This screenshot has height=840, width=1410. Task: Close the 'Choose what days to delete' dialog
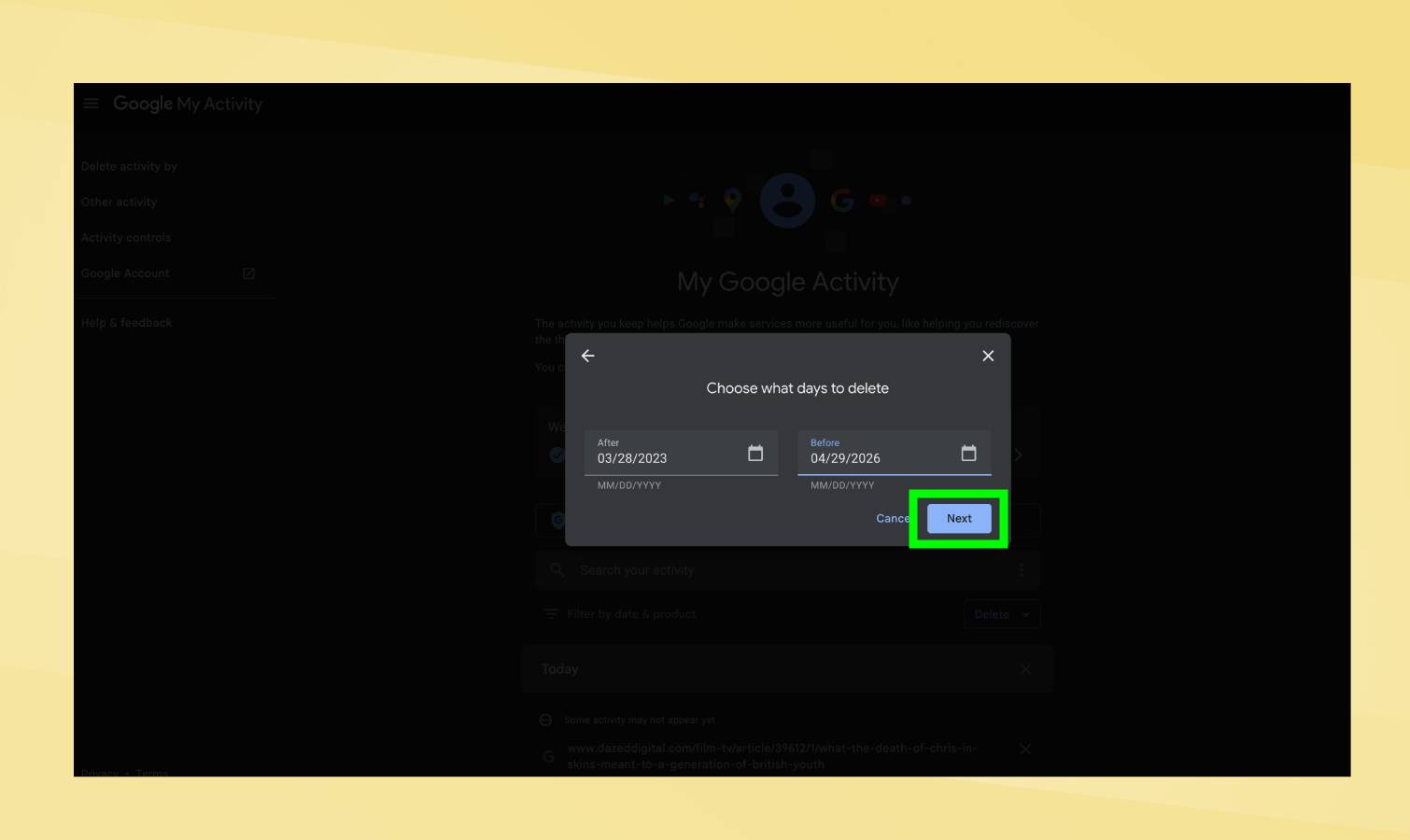pos(988,356)
